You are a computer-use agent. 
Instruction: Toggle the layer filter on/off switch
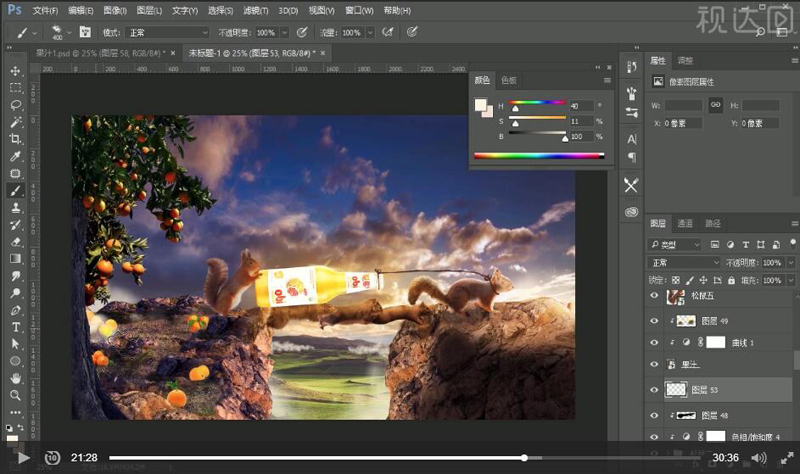[x=792, y=243]
